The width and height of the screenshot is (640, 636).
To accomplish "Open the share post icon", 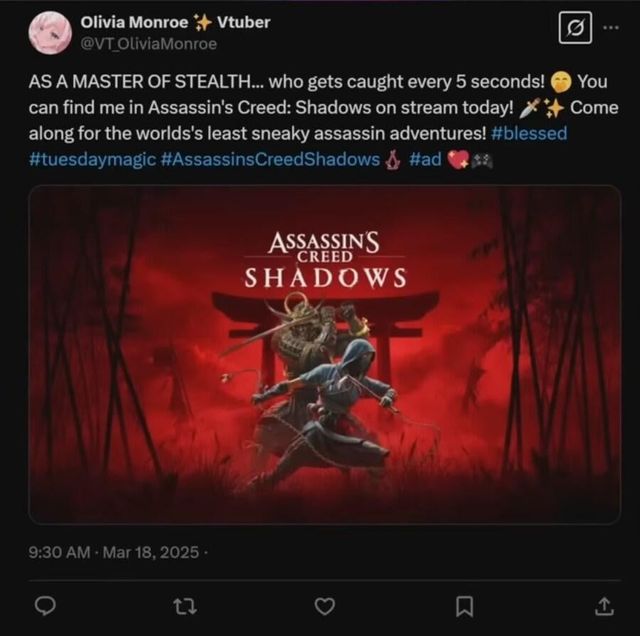I will point(604,606).
